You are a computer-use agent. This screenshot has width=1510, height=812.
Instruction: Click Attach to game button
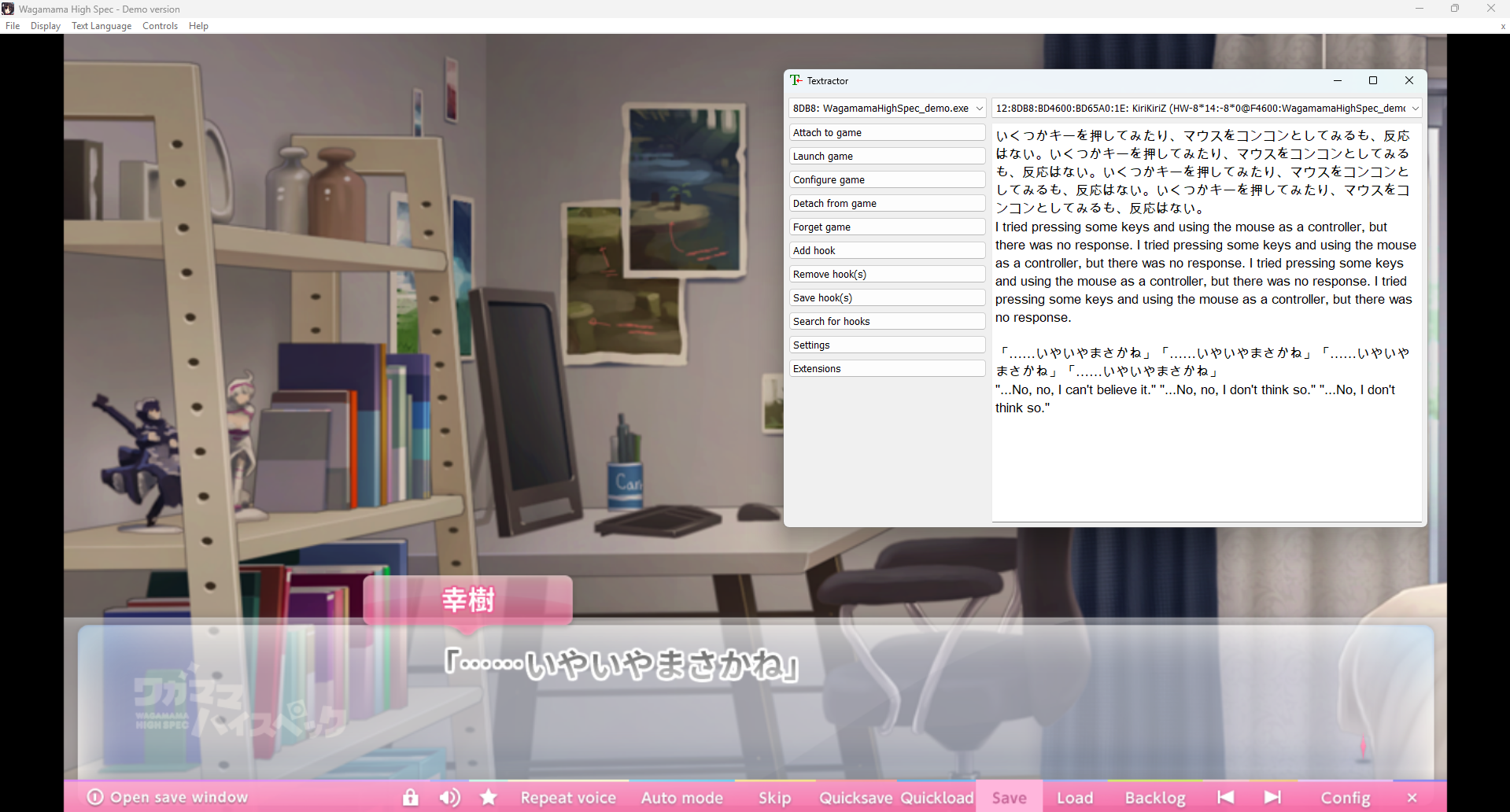point(887,132)
